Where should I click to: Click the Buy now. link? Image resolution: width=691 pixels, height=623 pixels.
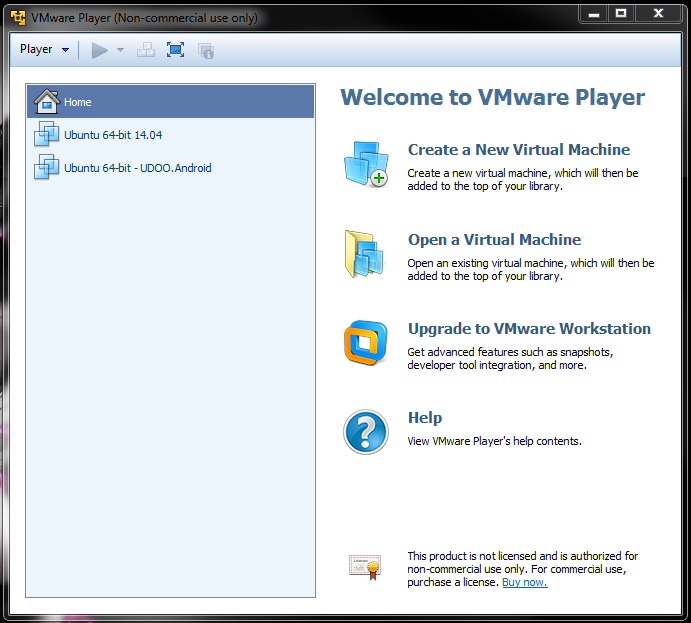(x=525, y=582)
